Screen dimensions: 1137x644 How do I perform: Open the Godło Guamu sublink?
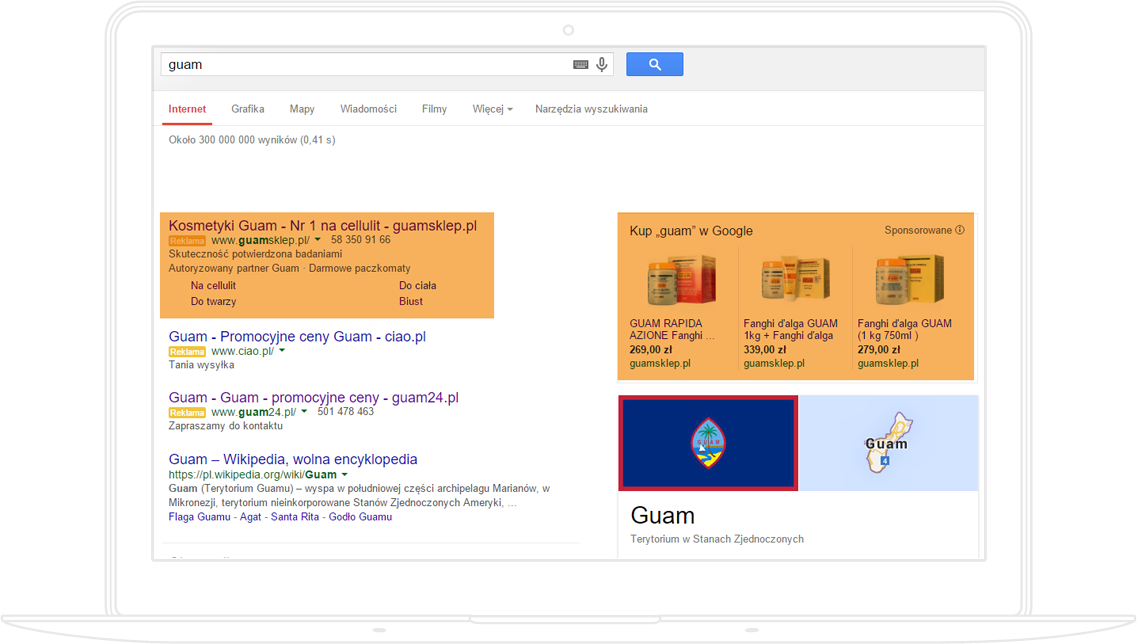pos(360,517)
